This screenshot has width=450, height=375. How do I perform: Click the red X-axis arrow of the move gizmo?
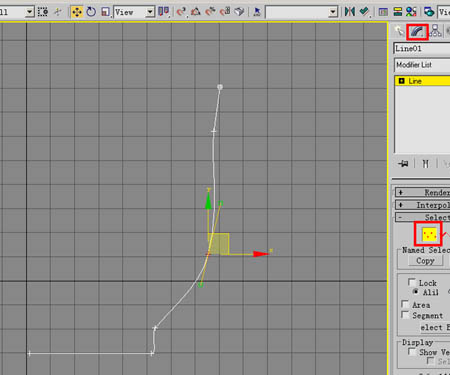coord(261,254)
